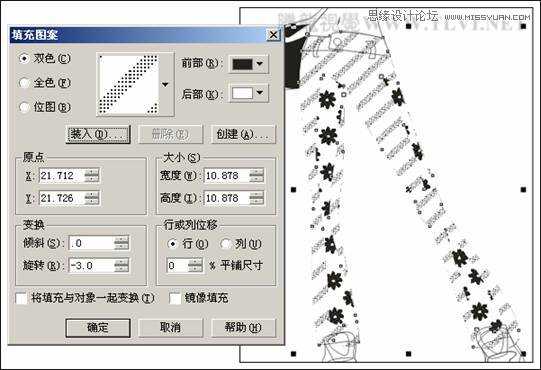Click the 高度 height field 10.878
The height and width of the screenshot is (370, 541).
226,198
